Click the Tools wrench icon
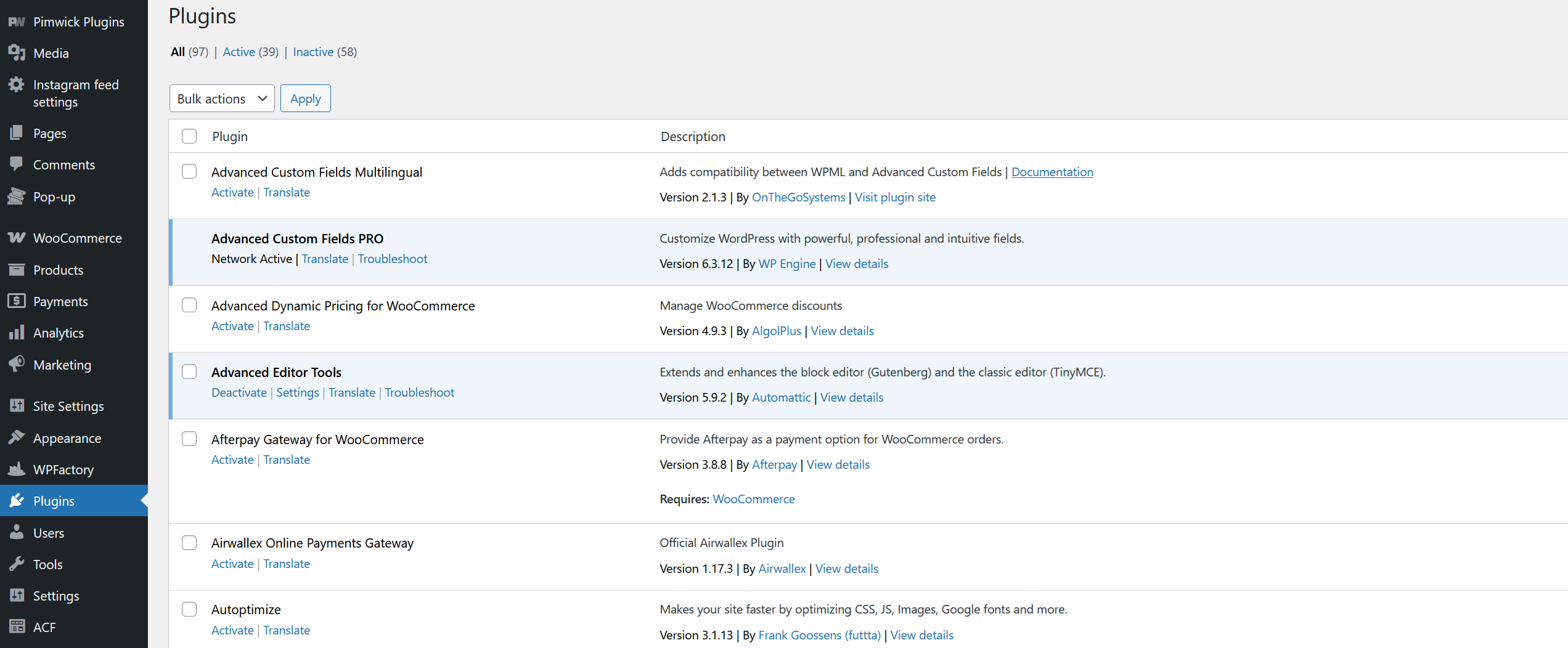 pos(17,564)
